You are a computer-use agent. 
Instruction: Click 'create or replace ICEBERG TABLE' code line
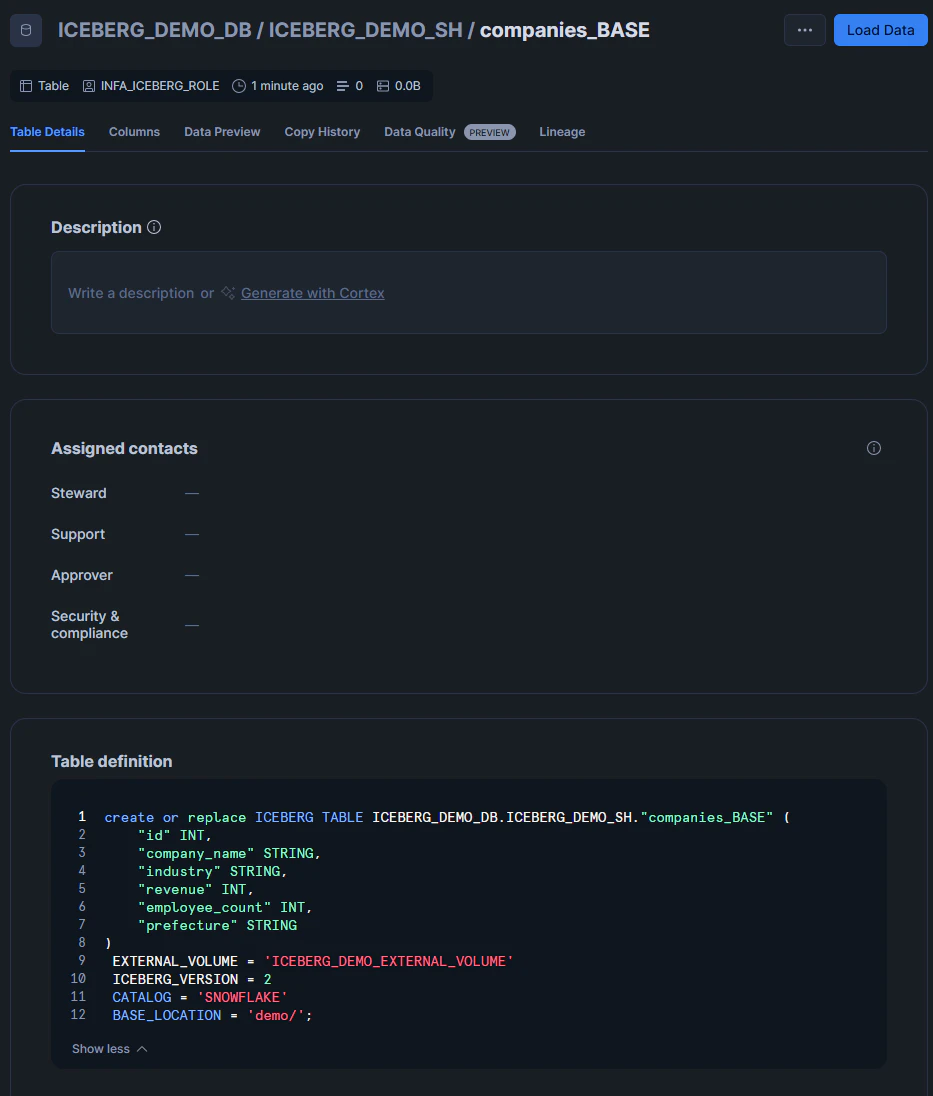coord(447,817)
